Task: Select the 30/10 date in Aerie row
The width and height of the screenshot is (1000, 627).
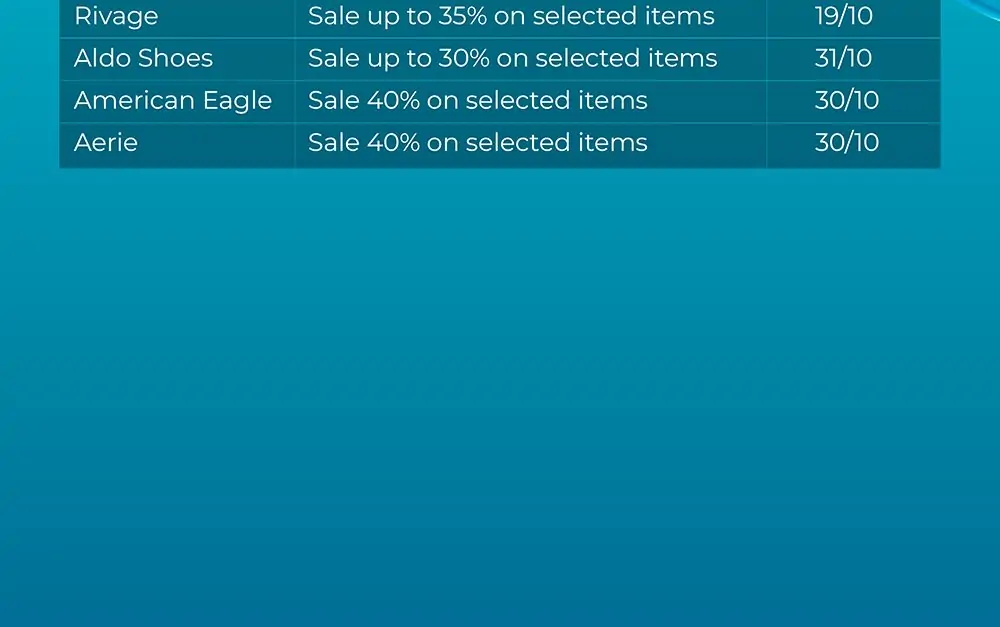Action: click(x=847, y=142)
